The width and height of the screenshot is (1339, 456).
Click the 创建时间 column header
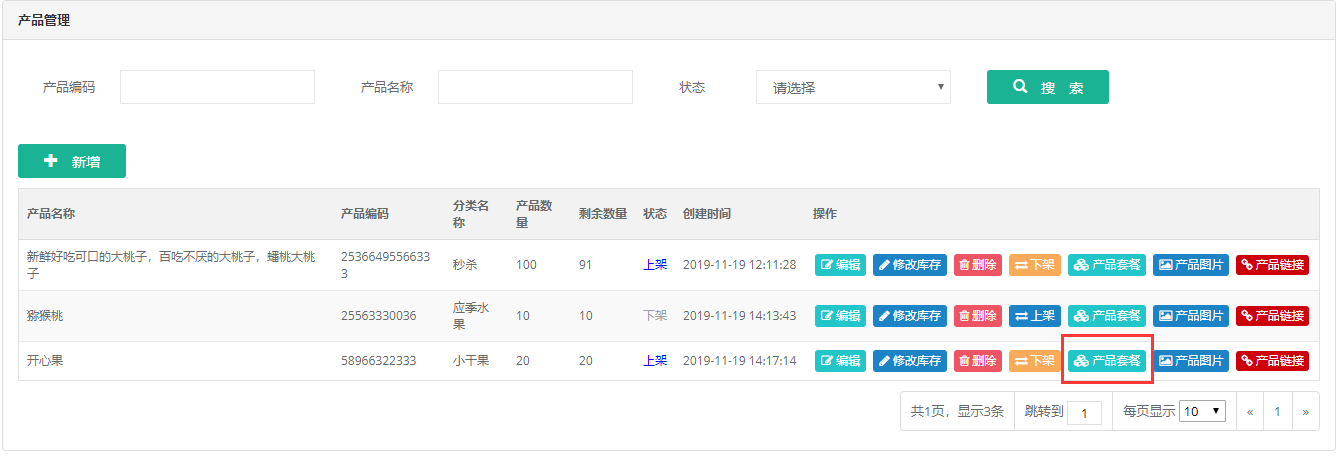coord(707,214)
